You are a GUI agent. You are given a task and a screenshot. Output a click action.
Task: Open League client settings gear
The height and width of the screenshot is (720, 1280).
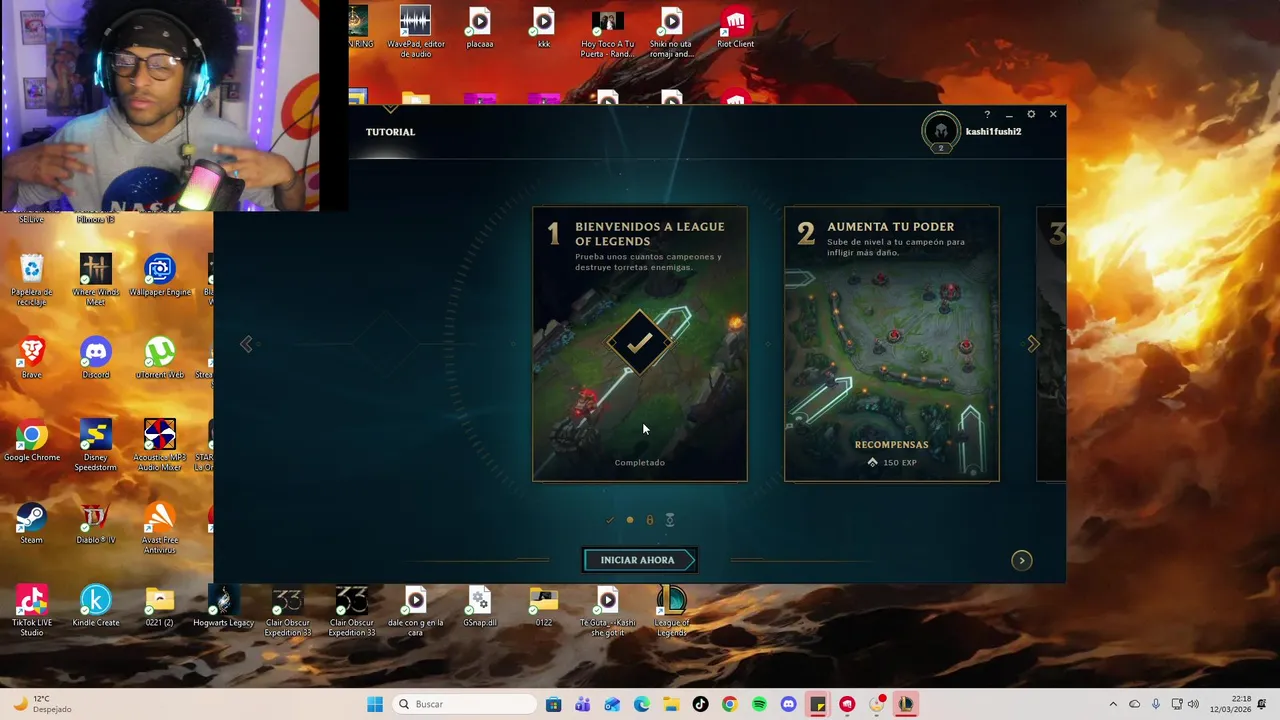click(x=1031, y=114)
